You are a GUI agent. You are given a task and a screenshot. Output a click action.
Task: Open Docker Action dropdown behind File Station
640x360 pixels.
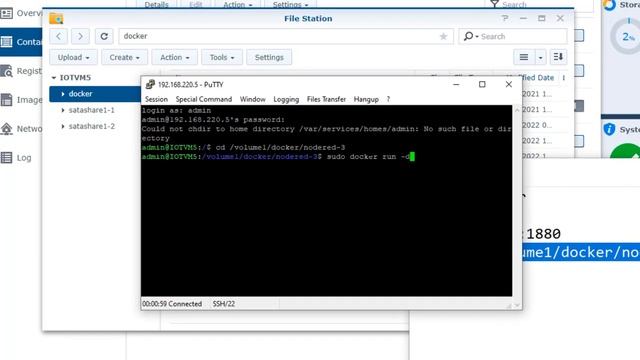238,4
